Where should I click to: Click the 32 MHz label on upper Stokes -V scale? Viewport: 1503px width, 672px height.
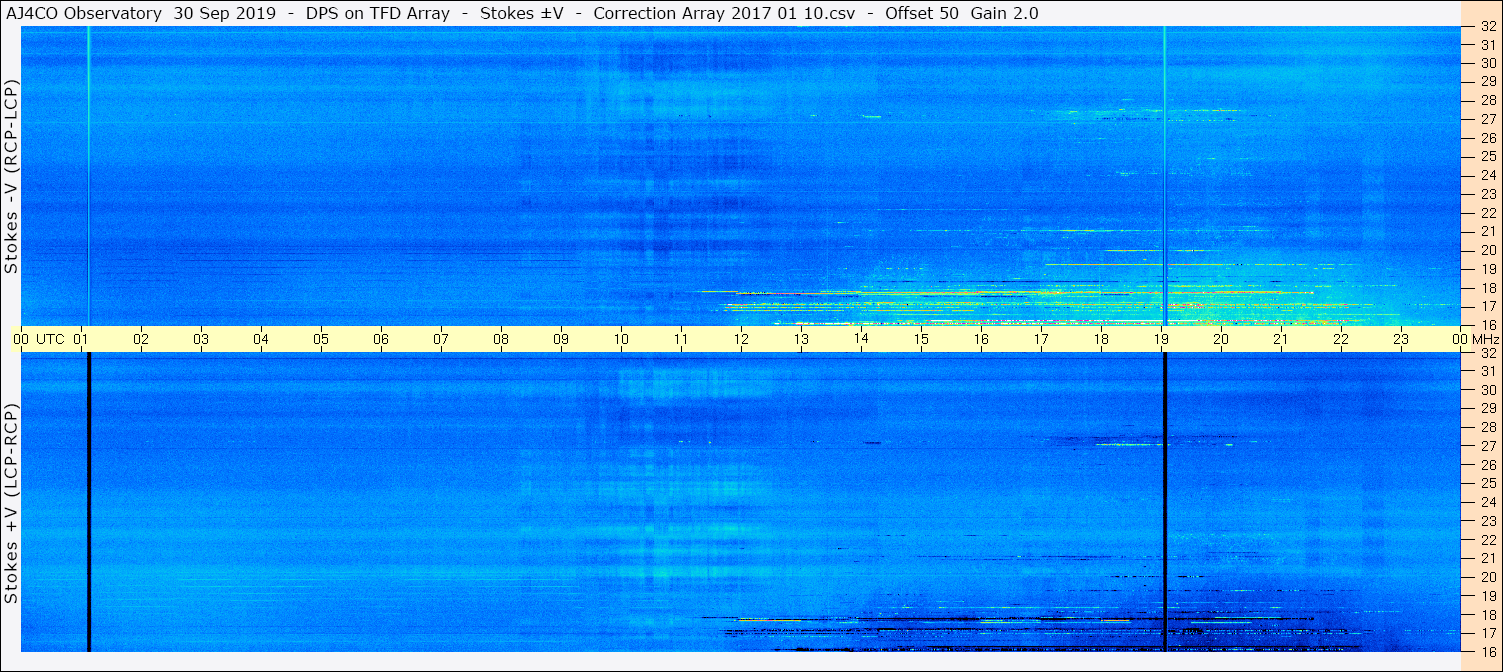coord(1488,27)
